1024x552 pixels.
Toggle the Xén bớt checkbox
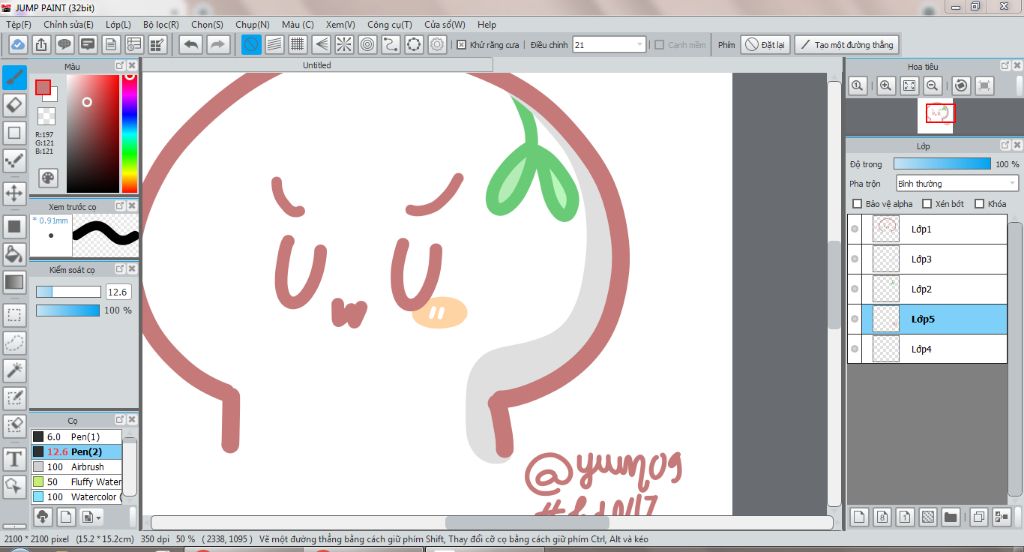(927, 204)
